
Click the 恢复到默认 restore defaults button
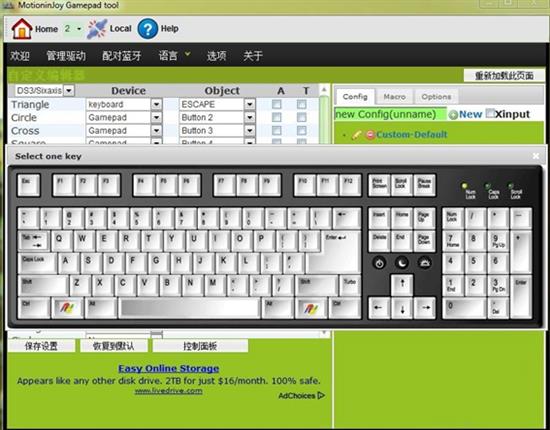pyautogui.click(x=113, y=346)
